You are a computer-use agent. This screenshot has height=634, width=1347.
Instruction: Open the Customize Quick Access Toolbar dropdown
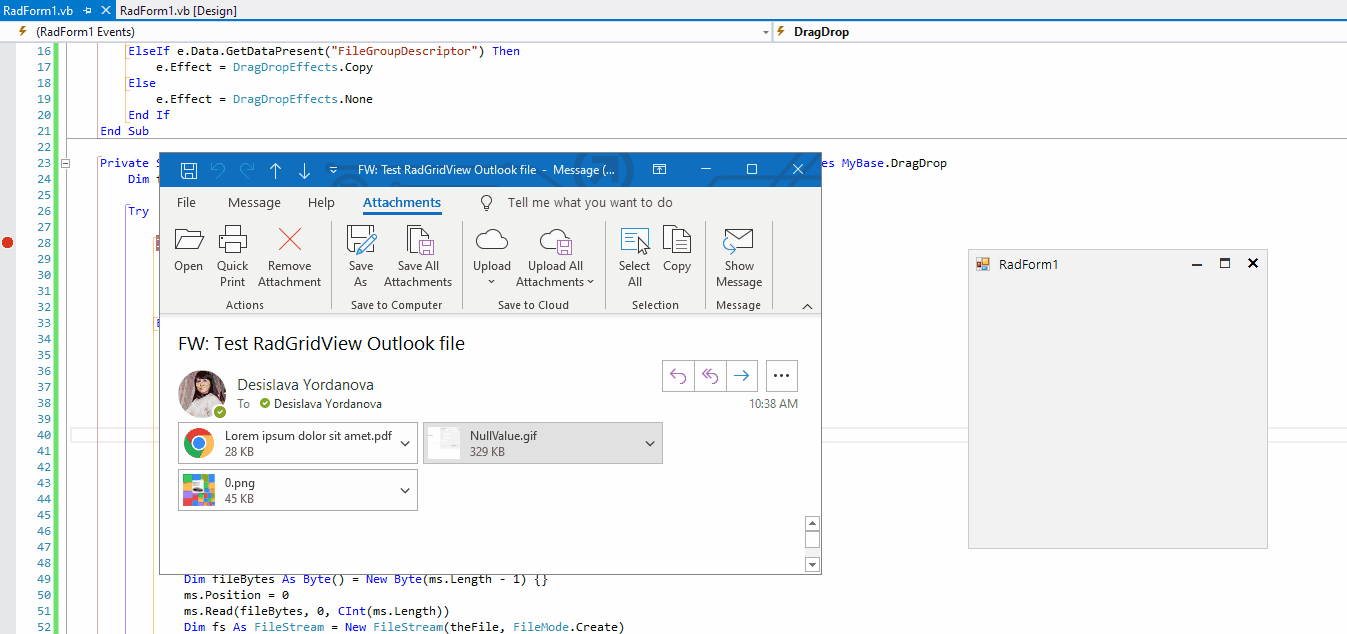(x=334, y=170)
